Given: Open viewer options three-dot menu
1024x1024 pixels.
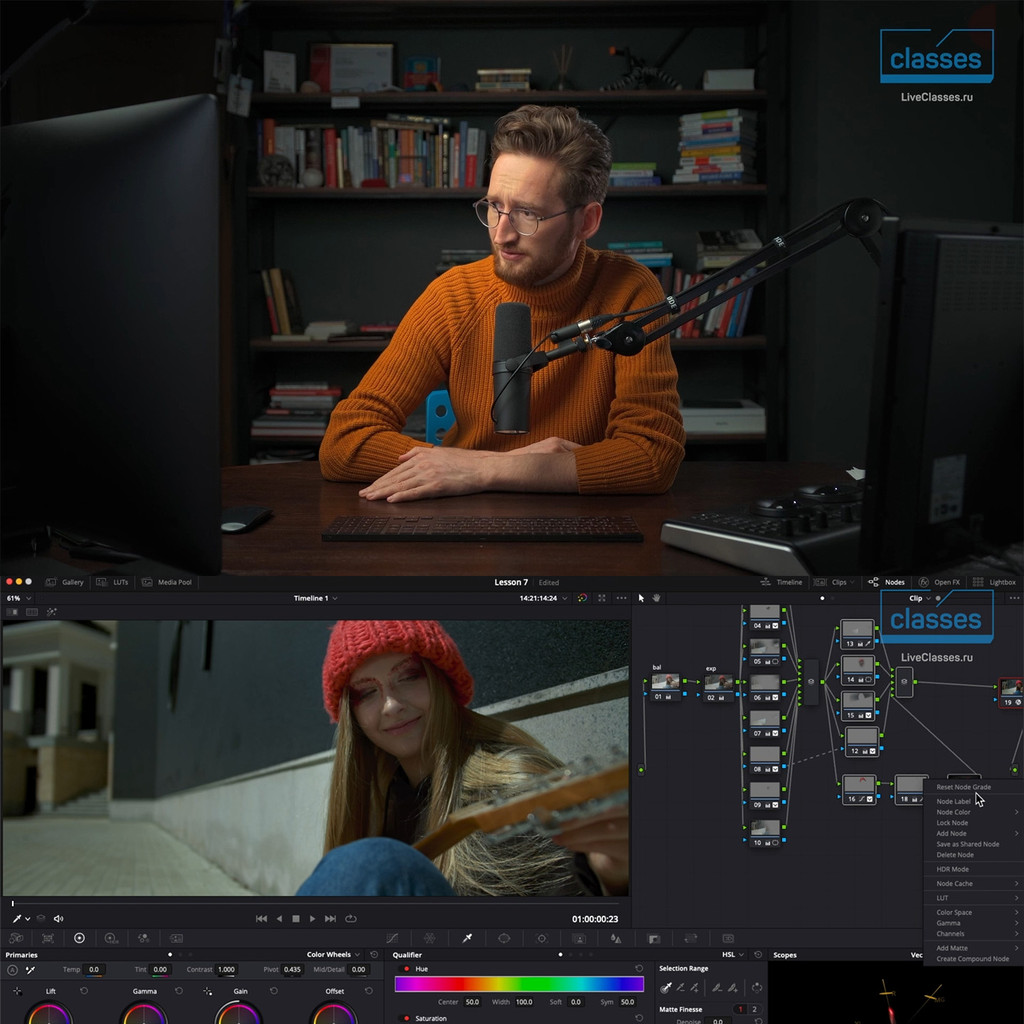Looking at the screenshot, I should [621, 598].
